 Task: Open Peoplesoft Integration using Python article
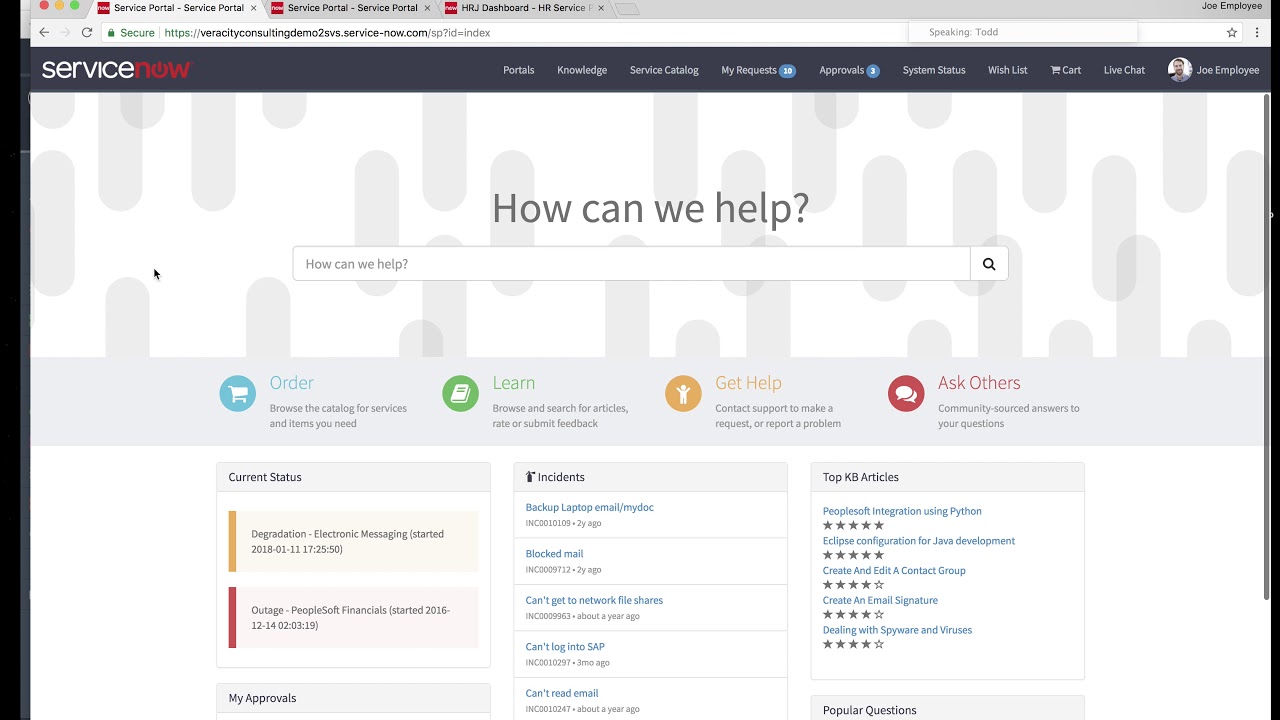(902, 511)
